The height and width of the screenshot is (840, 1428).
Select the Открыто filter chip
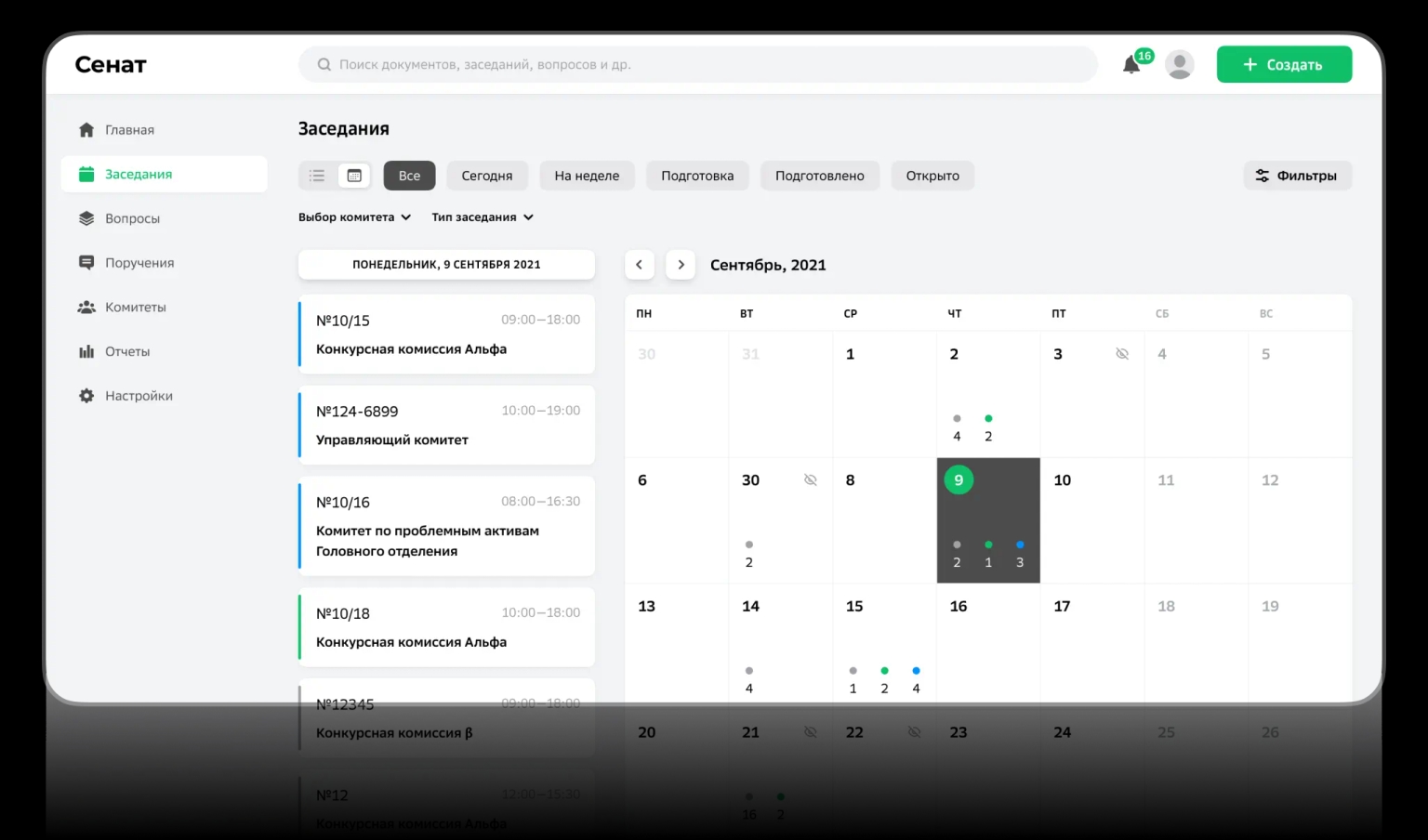point(932,176)
